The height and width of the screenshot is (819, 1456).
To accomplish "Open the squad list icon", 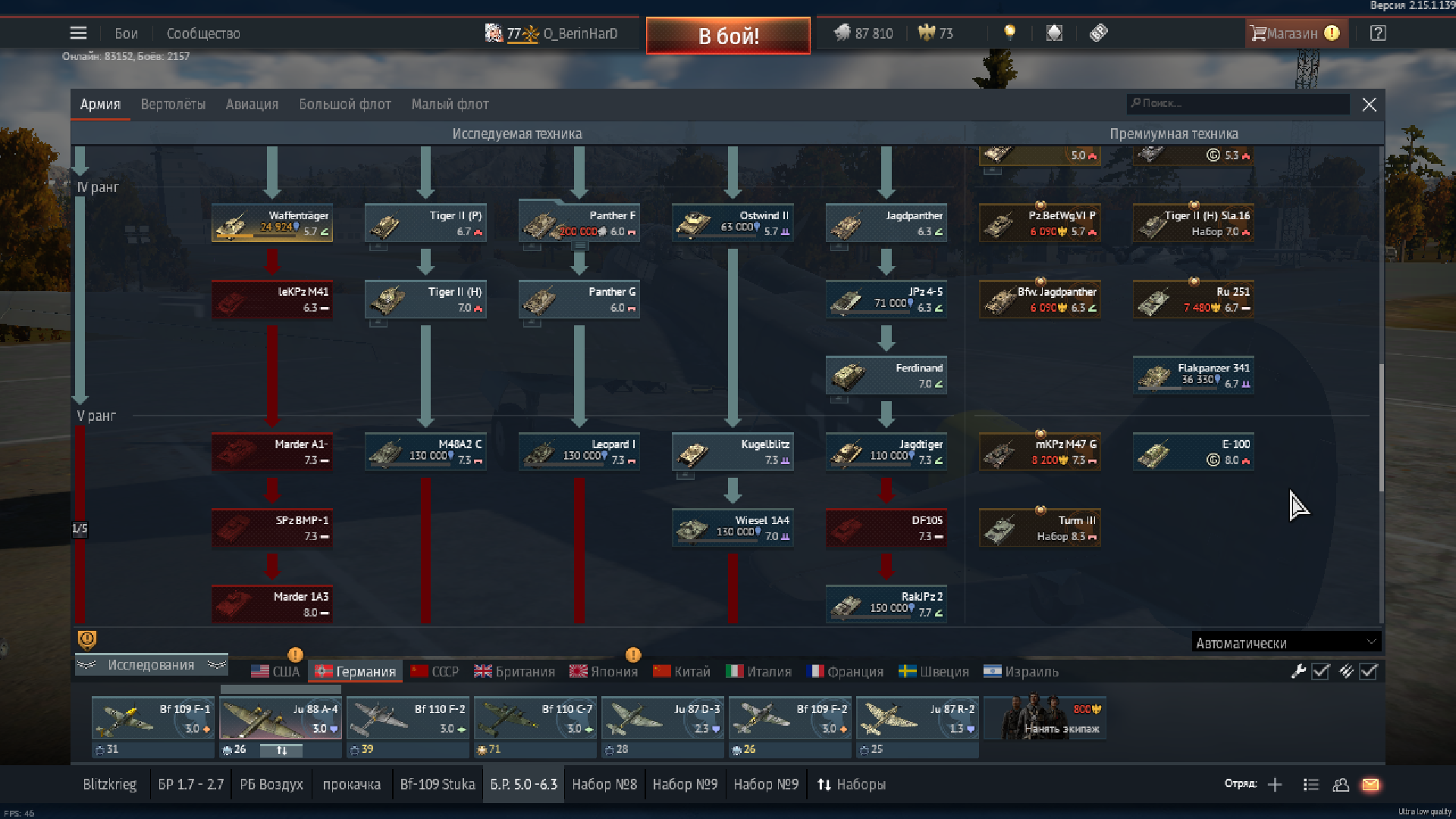I will tap(1311, 785).
